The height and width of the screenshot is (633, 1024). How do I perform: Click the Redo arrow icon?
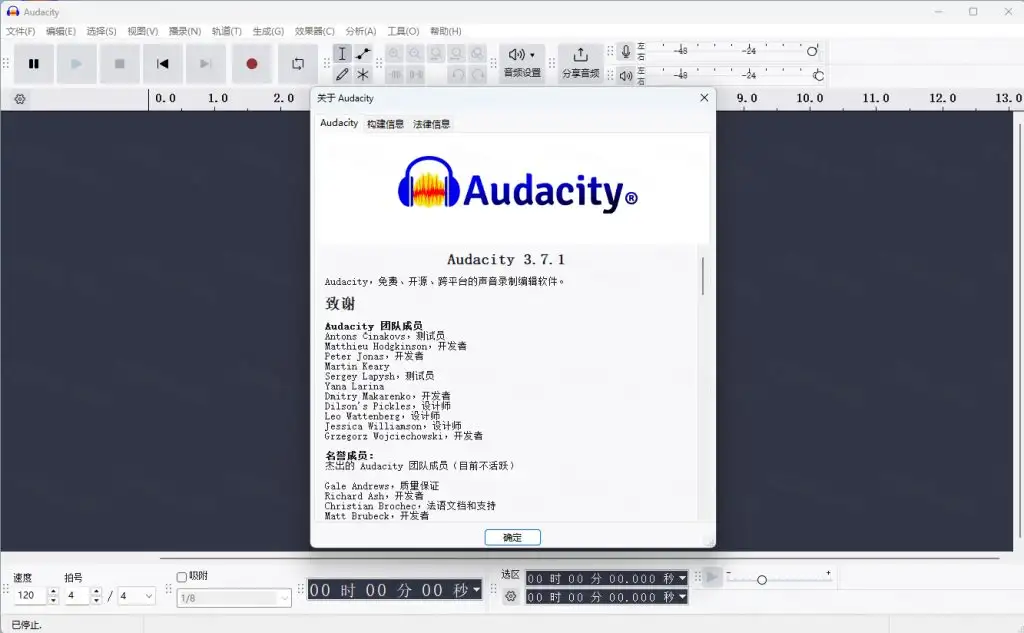(478, 74)
